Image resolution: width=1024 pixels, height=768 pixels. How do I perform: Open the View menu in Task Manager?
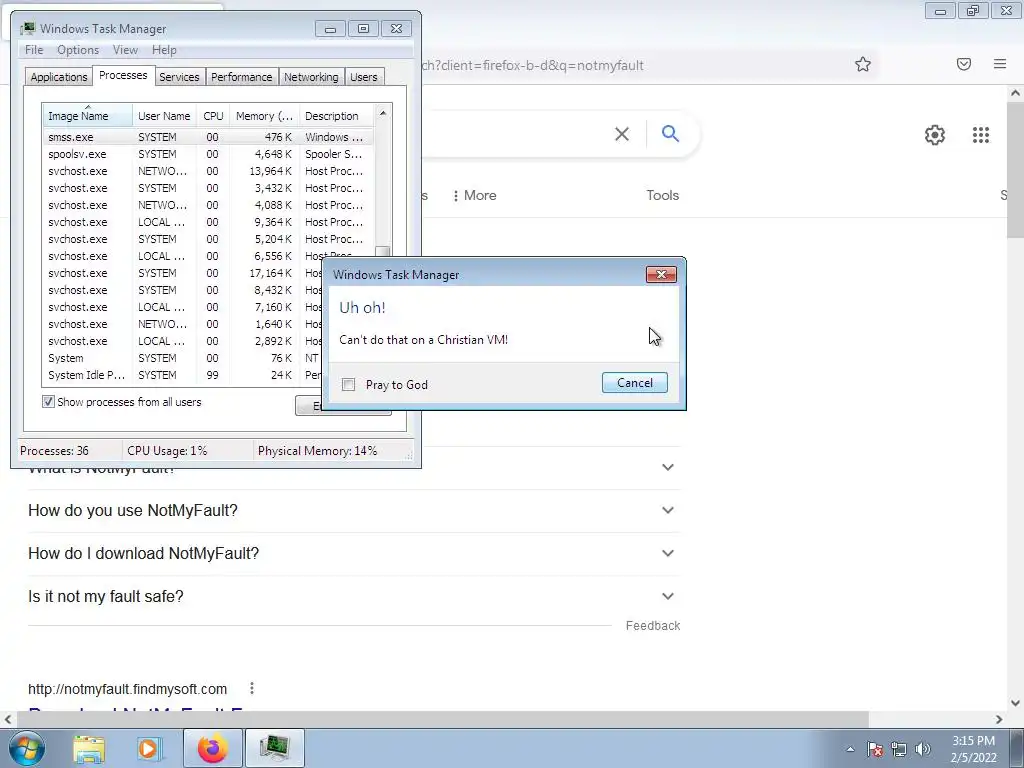tap(125, 50)
